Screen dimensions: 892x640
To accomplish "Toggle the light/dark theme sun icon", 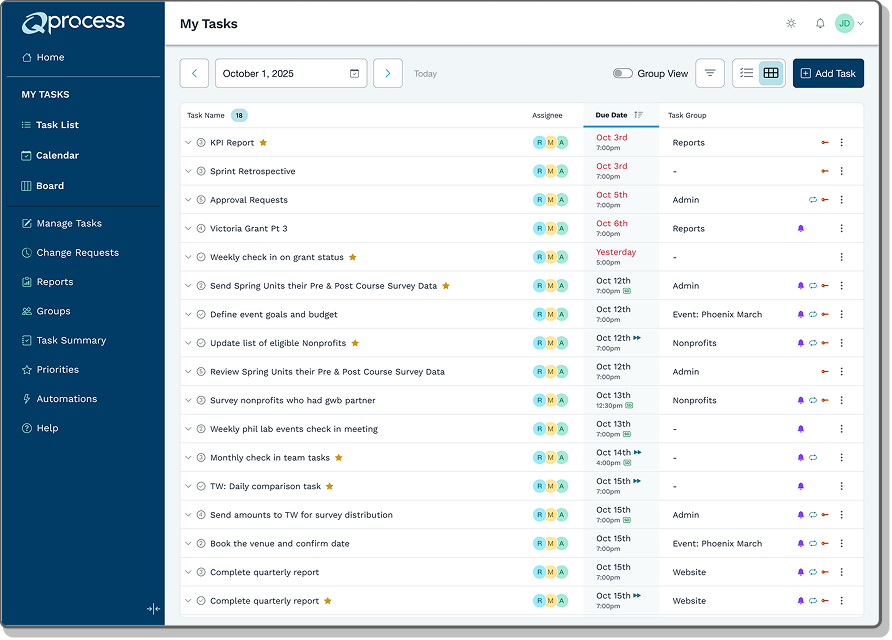I will (791, 23).
